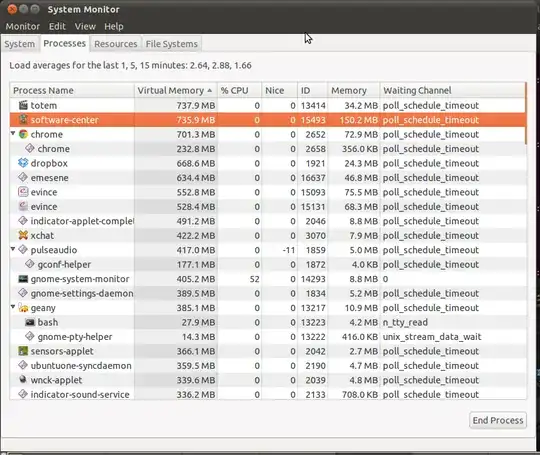The width and height of the screenshot is (540, 455).
Task: Click the gnome-system-monitor icon
Action: coord(23,279)
